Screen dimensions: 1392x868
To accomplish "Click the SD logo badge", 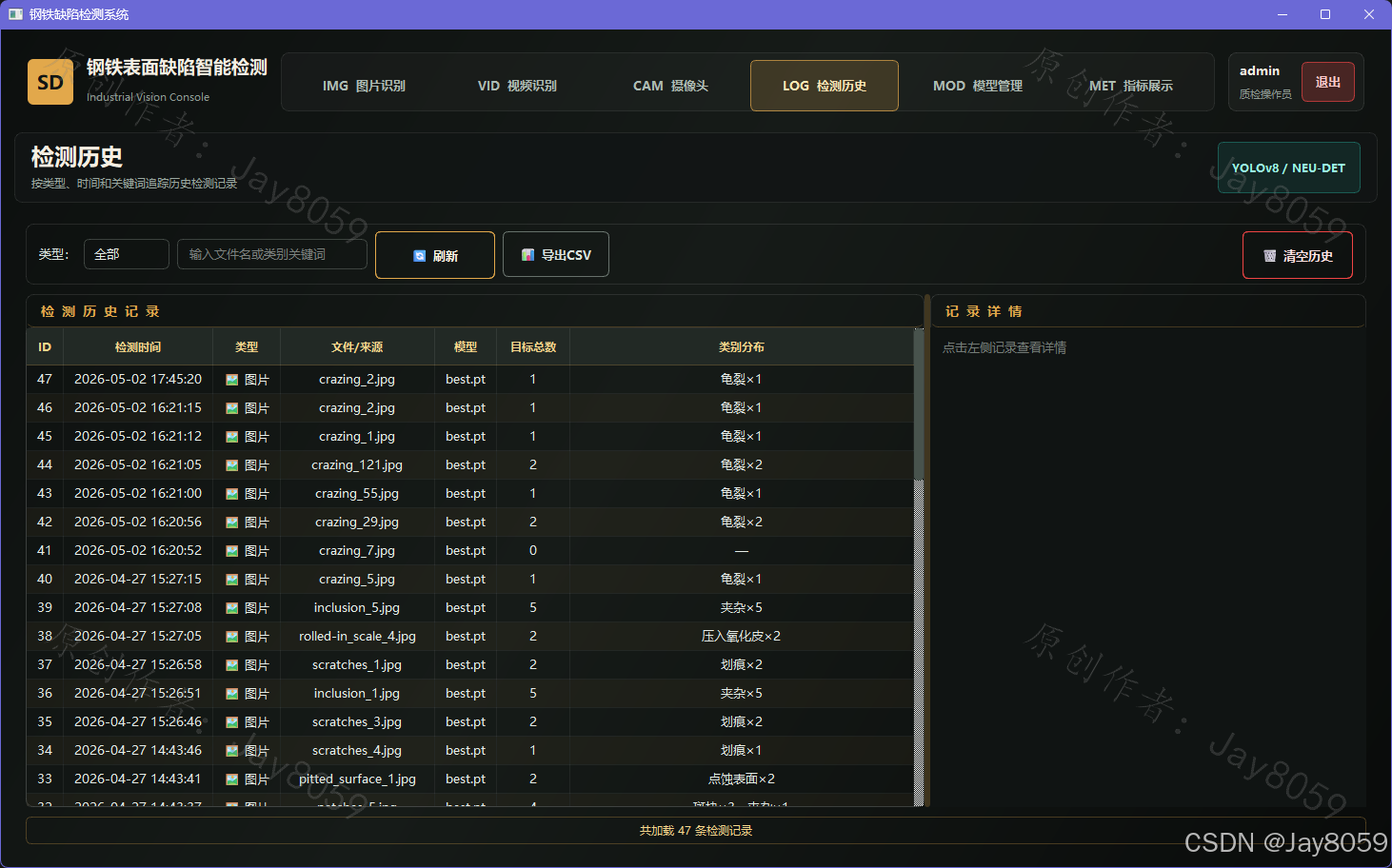I will coord(50,82).
